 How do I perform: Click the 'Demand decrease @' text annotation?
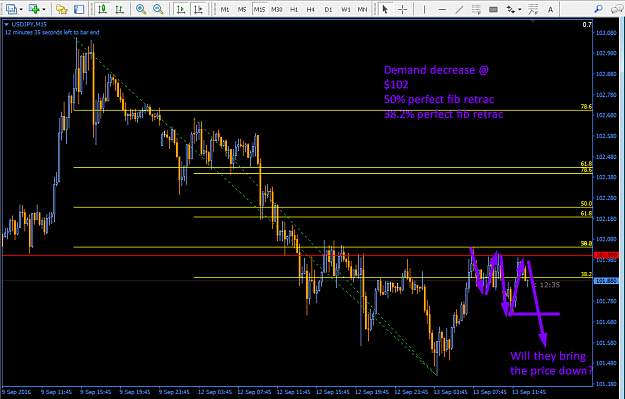pyautogui.click(x=436, y=70)
